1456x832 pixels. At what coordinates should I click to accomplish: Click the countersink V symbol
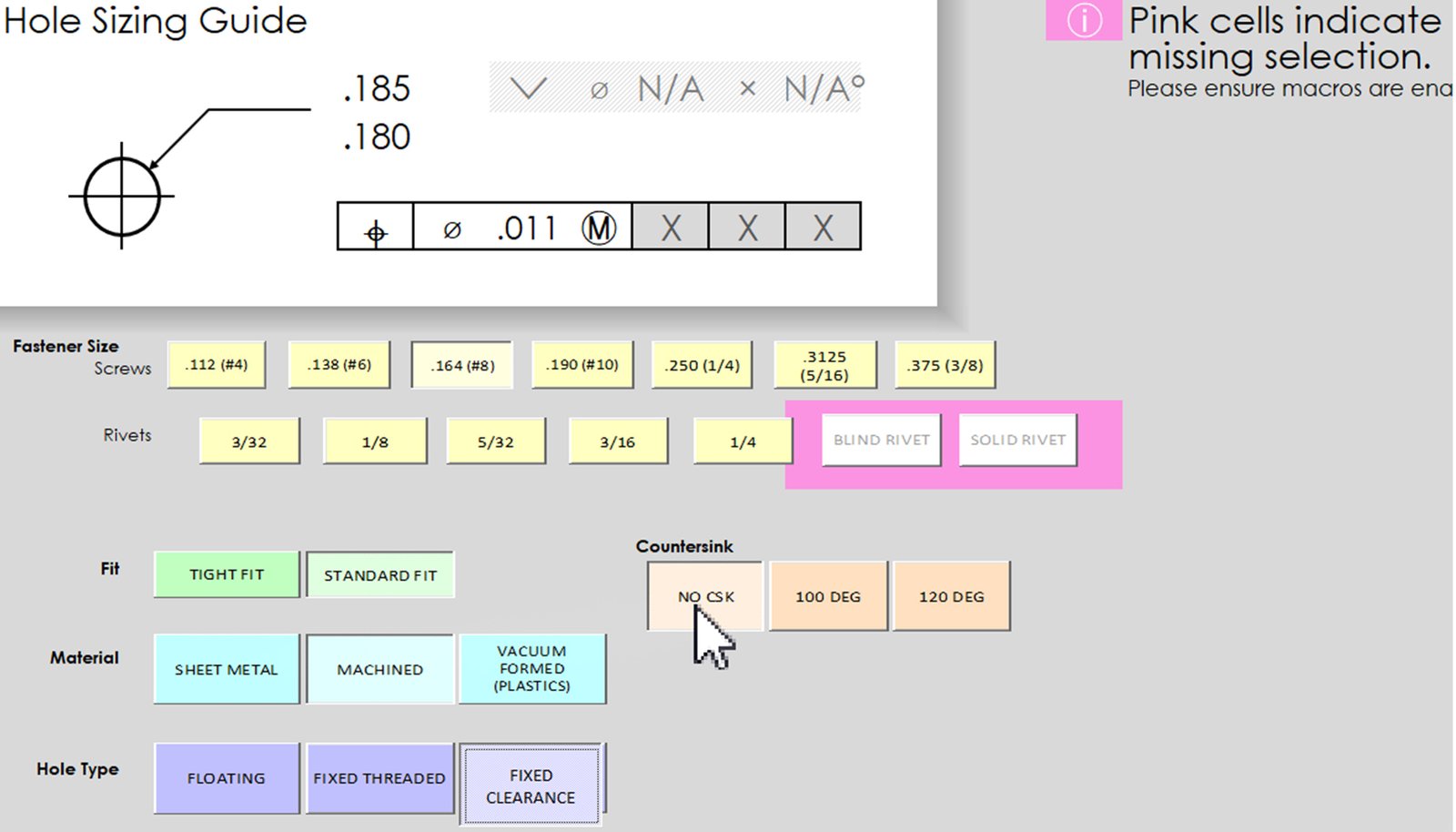pos(528,88)
